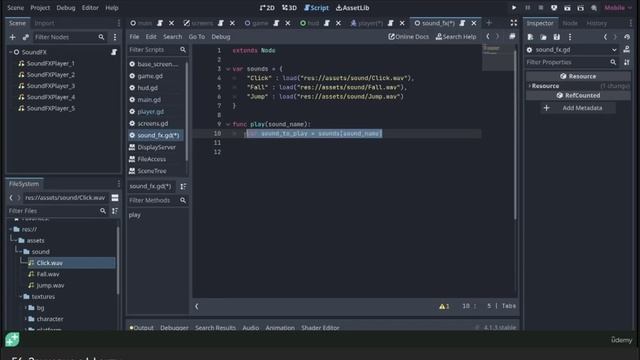Expand the character folder
This screenshot has height=360, width=640.
(26, 319)
